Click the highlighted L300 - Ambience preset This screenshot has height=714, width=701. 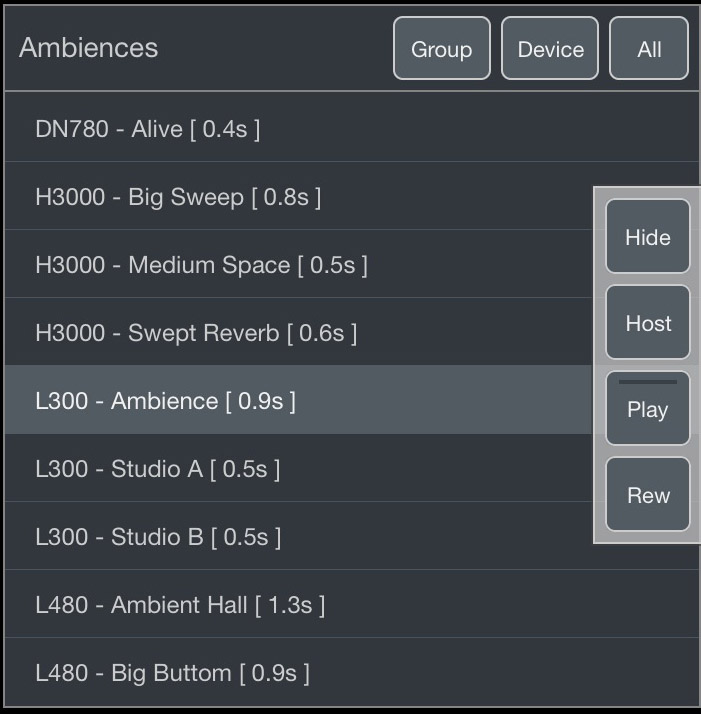coord(165,401)
